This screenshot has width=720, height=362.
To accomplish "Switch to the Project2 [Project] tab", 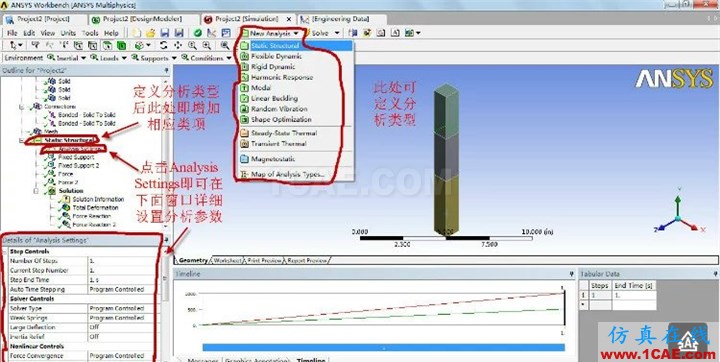I will tap(44, 19).
